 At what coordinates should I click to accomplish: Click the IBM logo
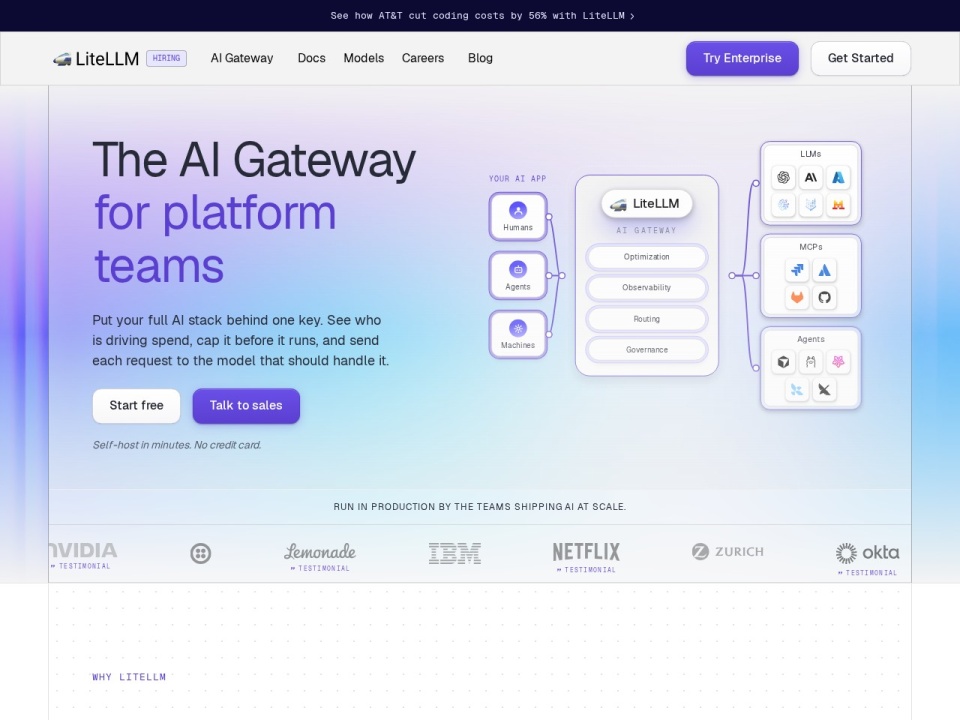pos(454,553)
